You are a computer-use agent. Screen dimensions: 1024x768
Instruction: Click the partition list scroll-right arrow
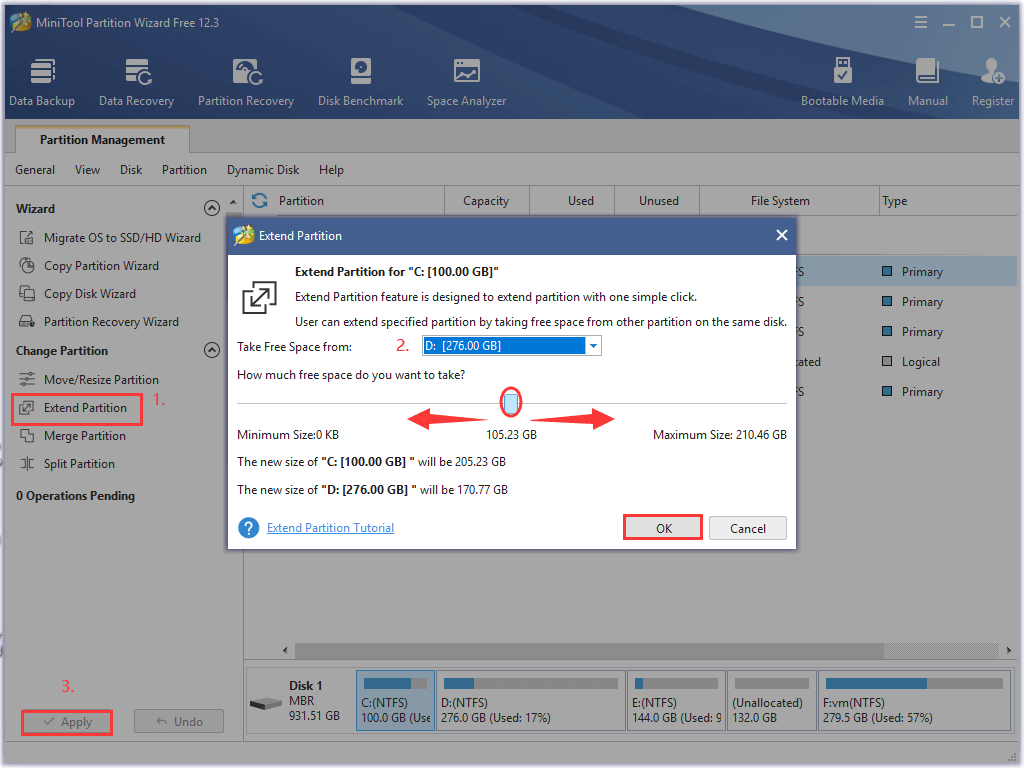click(1008, 650)
